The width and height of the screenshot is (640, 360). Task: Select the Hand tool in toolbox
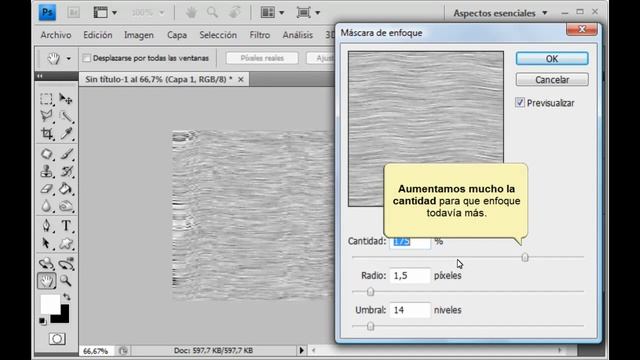pos(47,281)
